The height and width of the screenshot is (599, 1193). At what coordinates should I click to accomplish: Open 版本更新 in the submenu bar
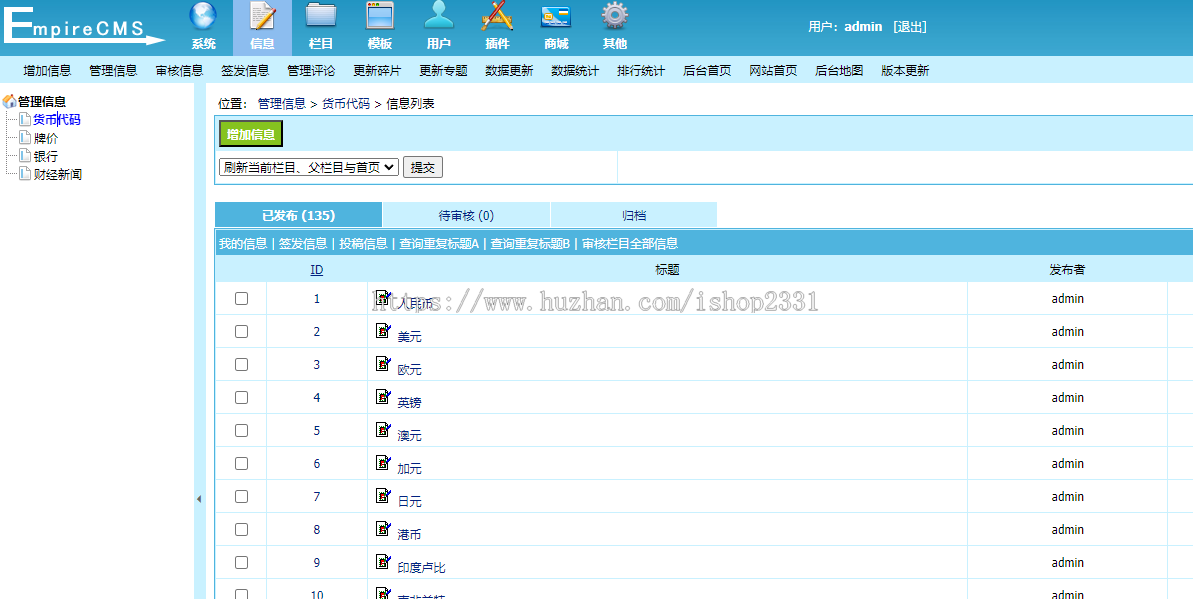(905, 70)
